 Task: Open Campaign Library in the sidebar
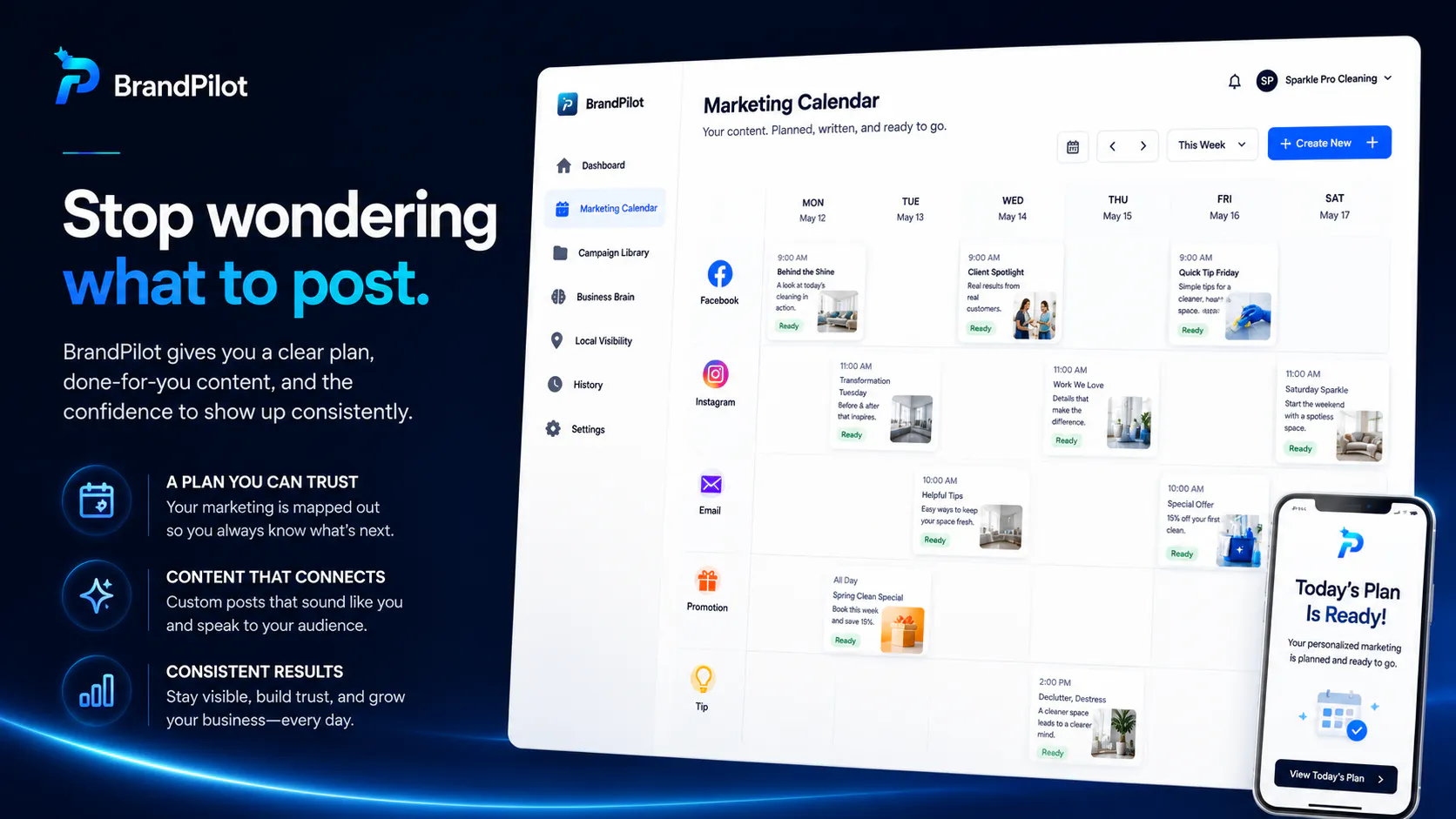point(601,253)
